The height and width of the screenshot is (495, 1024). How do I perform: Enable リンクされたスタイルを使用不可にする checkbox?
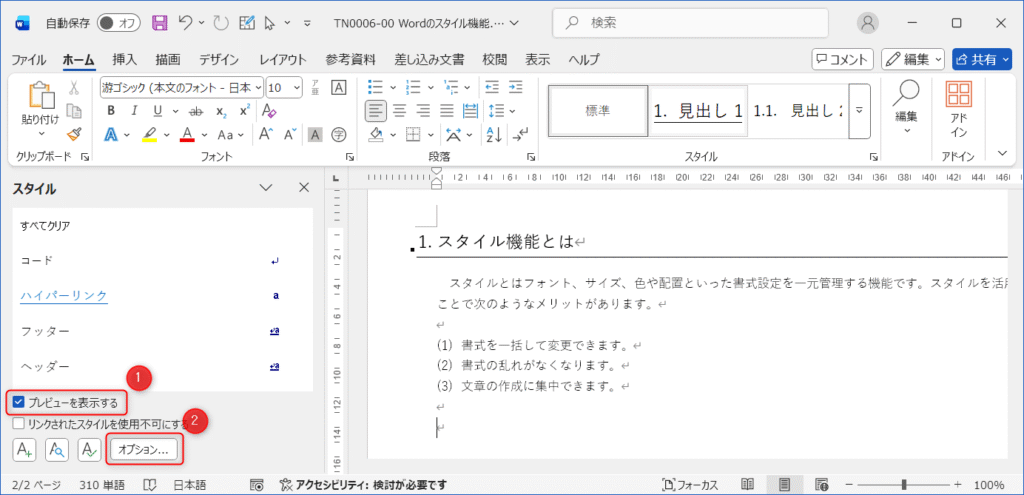click(19, 424)
